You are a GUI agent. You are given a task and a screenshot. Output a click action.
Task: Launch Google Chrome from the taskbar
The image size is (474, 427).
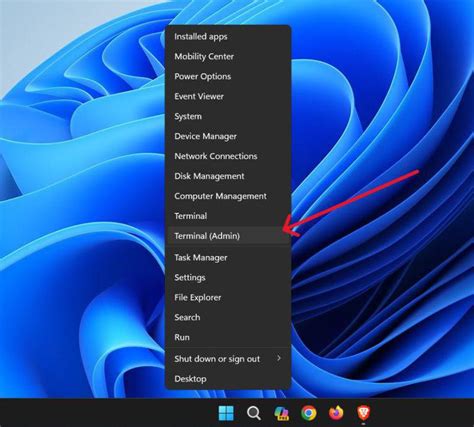point(309,413)
